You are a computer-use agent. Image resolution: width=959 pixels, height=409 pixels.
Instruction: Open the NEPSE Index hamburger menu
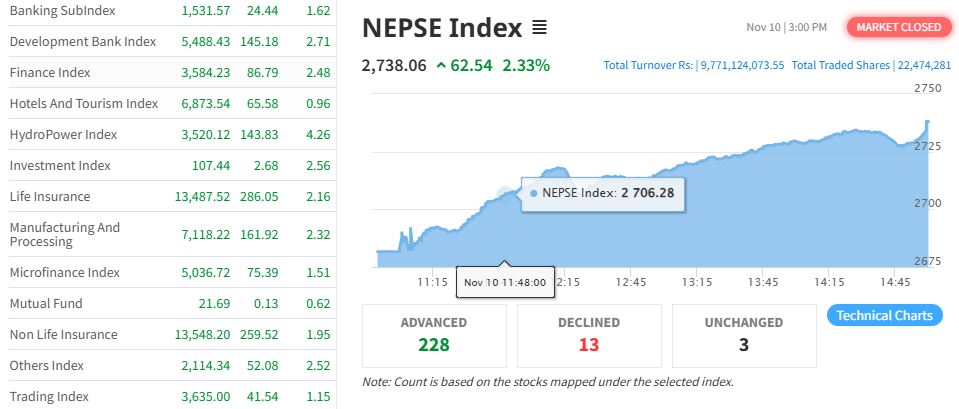click(540, 27)
